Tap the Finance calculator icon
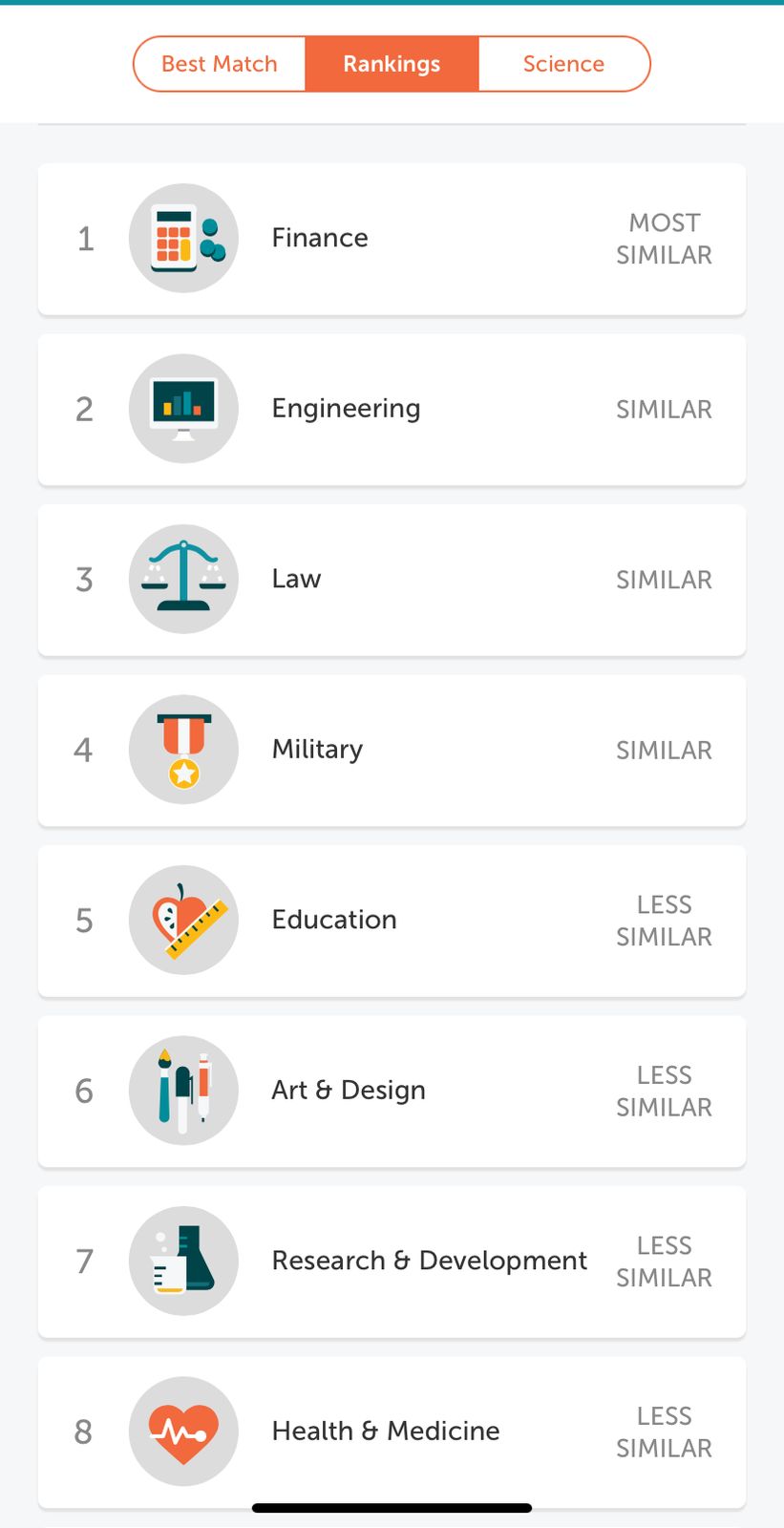 click(183, 238)
